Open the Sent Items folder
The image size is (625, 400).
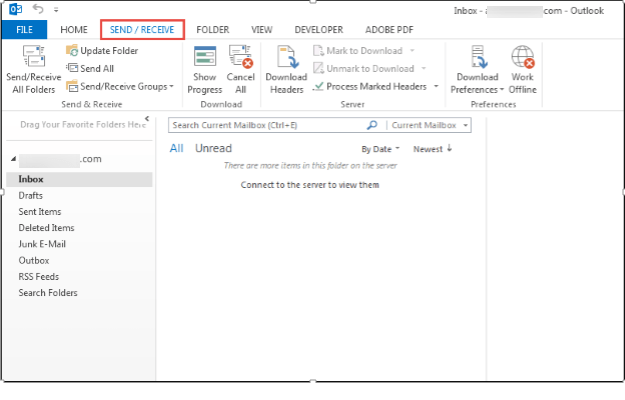point(40,212)
